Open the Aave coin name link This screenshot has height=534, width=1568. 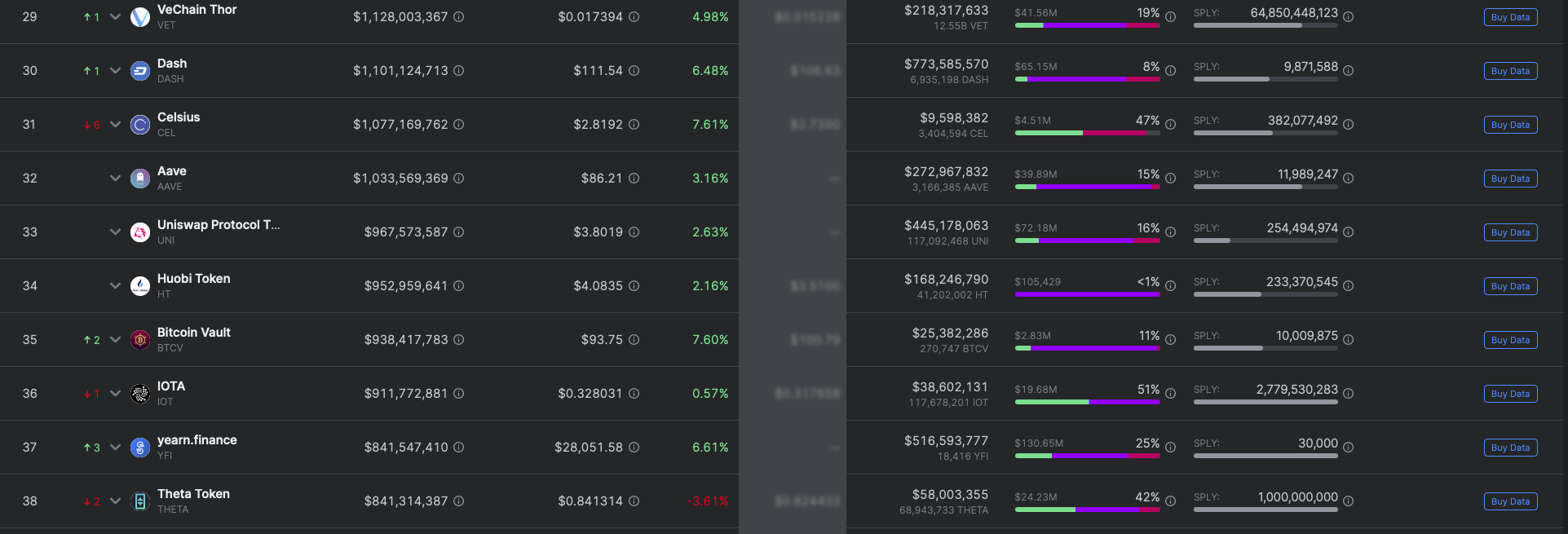coord(172,171)
